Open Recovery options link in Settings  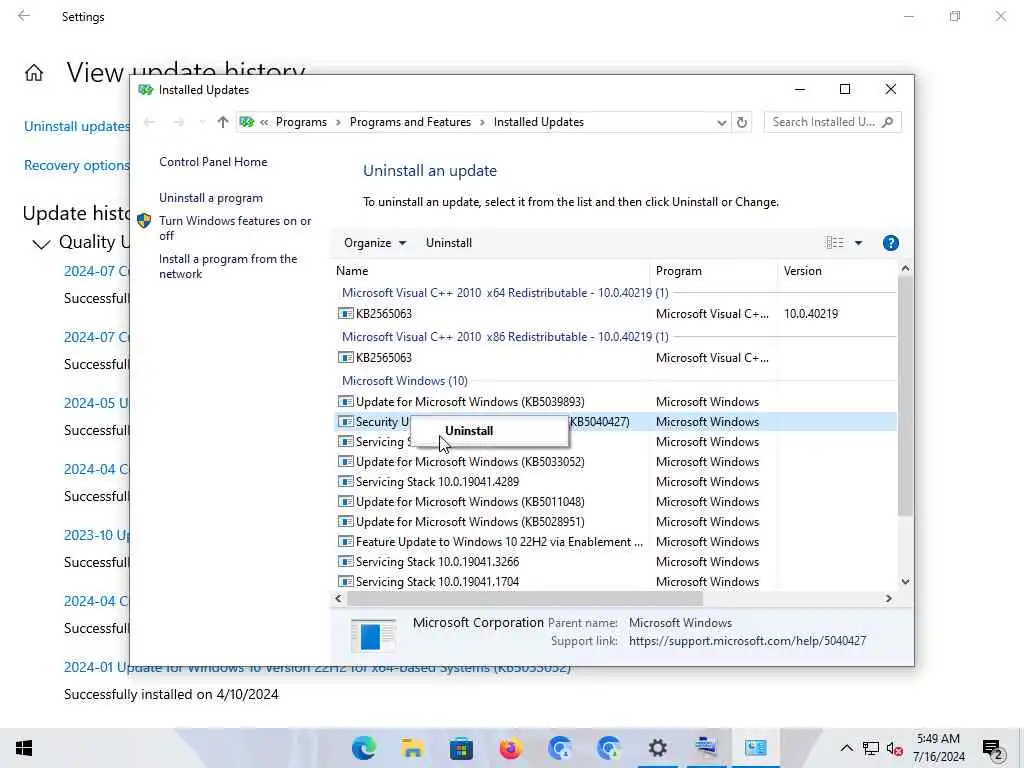(x=76, y=165)
